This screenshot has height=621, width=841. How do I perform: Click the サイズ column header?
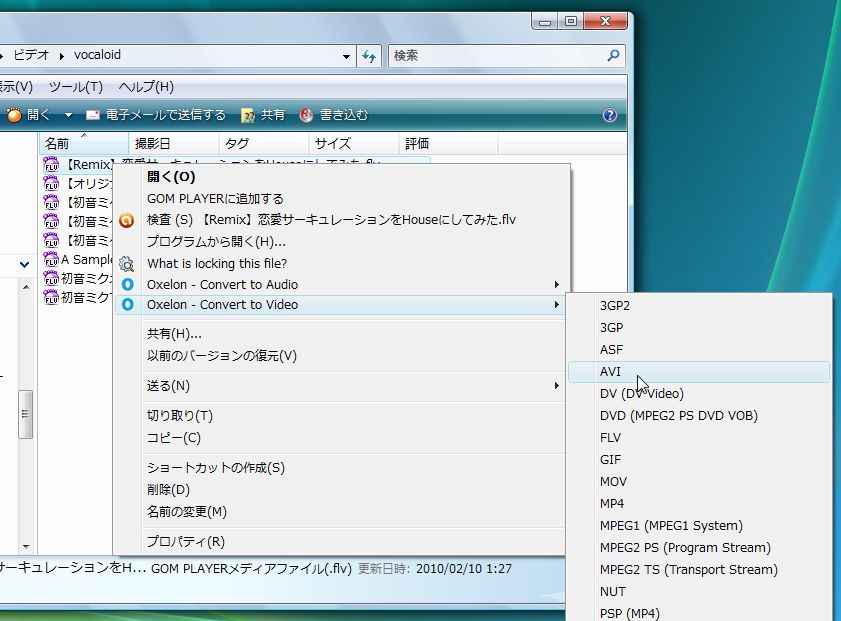(x=354, y=143)
